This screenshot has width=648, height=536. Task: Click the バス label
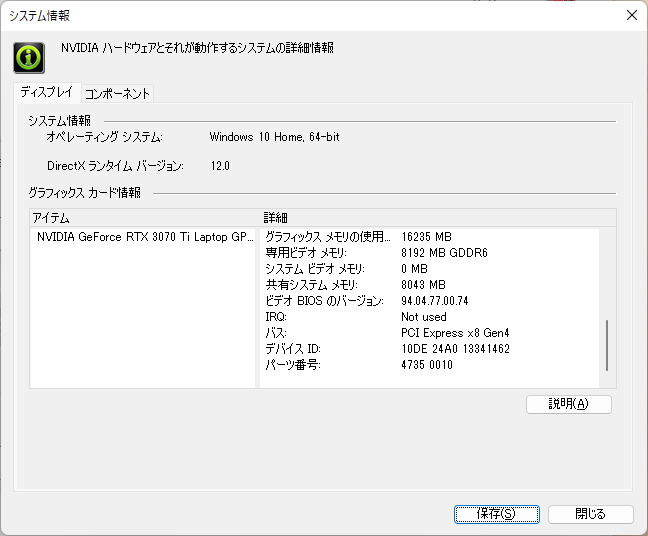pos(276,333)
